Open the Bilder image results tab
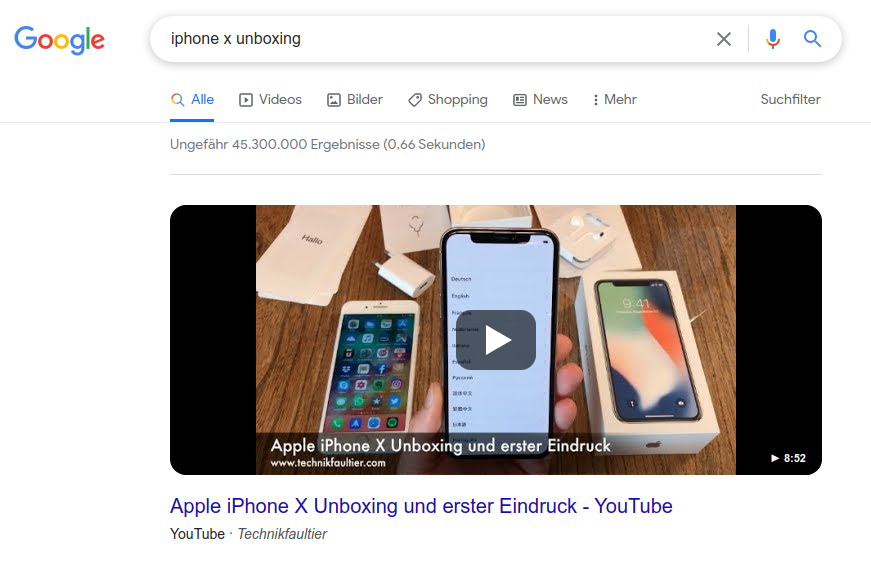871x567 pixels. [x=355, y=99]
